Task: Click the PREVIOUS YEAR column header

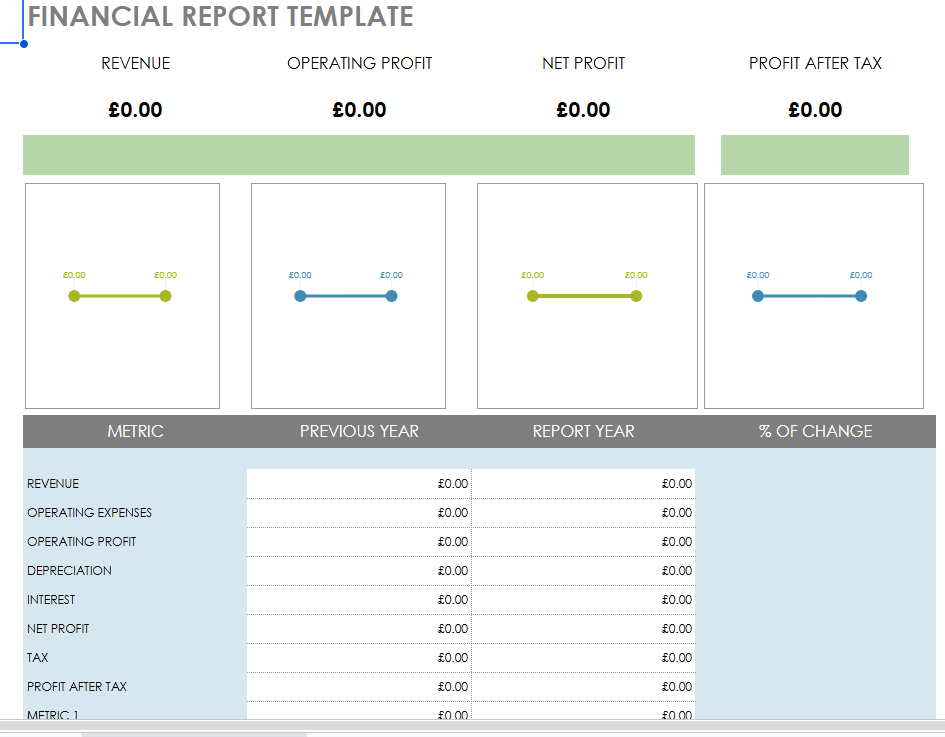Action: 360,431
